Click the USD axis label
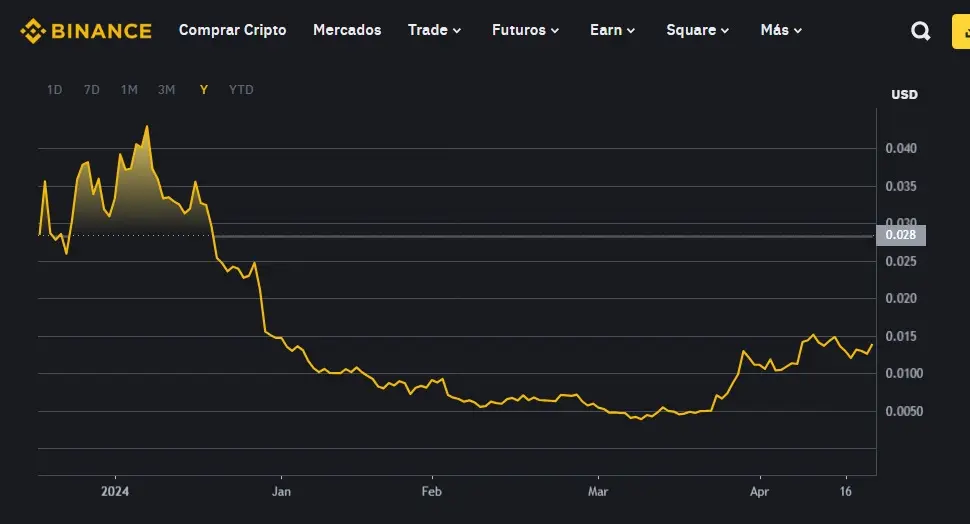This screenshot has width=970, height=524. pos(904,95)
